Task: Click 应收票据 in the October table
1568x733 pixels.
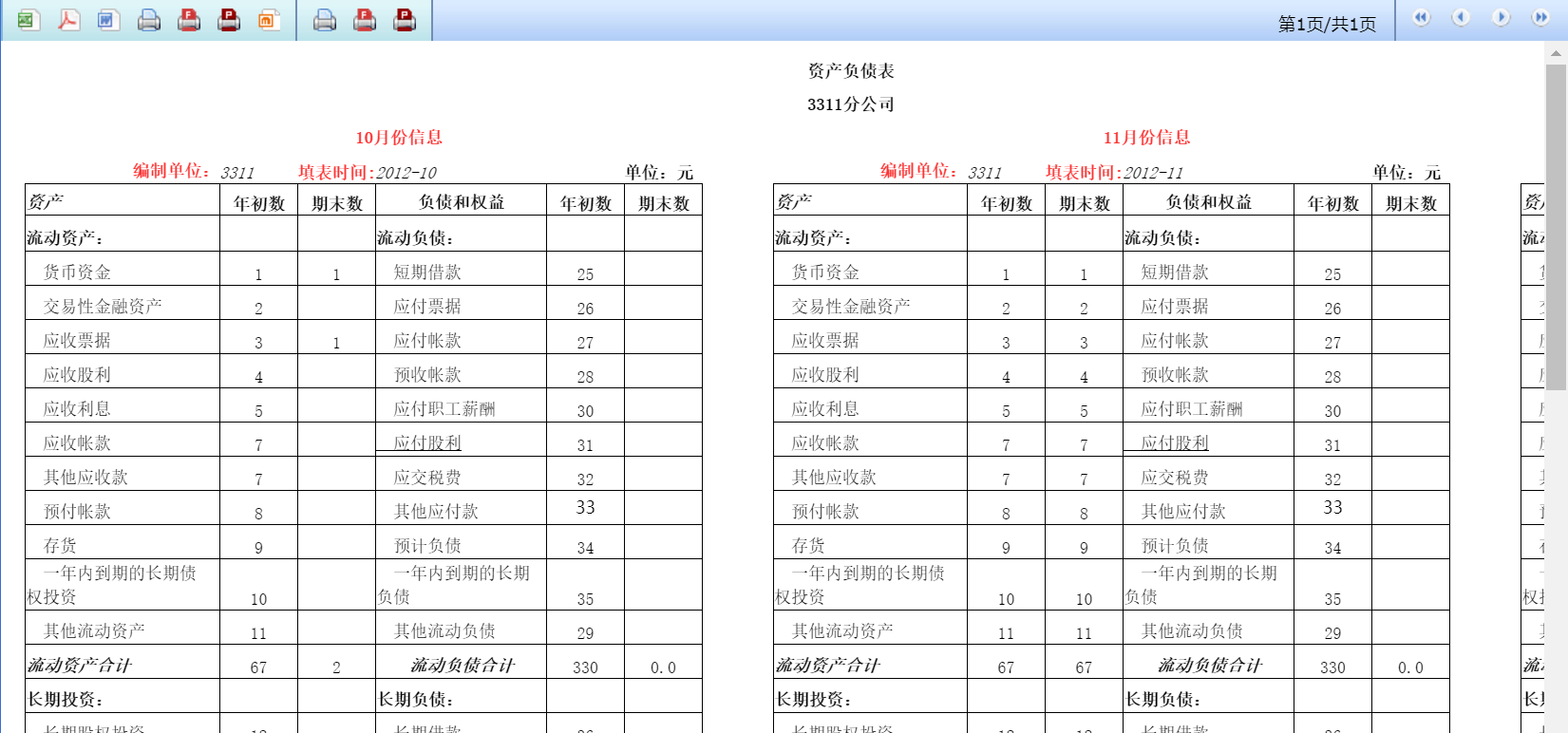Action: [77, 341]
